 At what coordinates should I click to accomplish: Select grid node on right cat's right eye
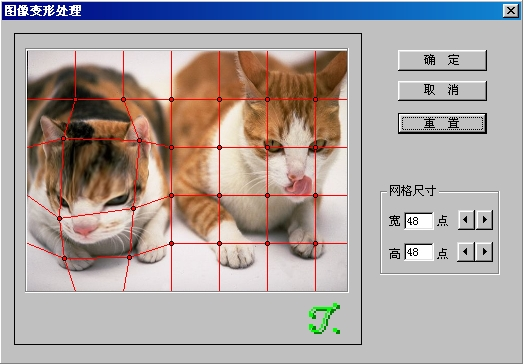[x=315, y=147]
